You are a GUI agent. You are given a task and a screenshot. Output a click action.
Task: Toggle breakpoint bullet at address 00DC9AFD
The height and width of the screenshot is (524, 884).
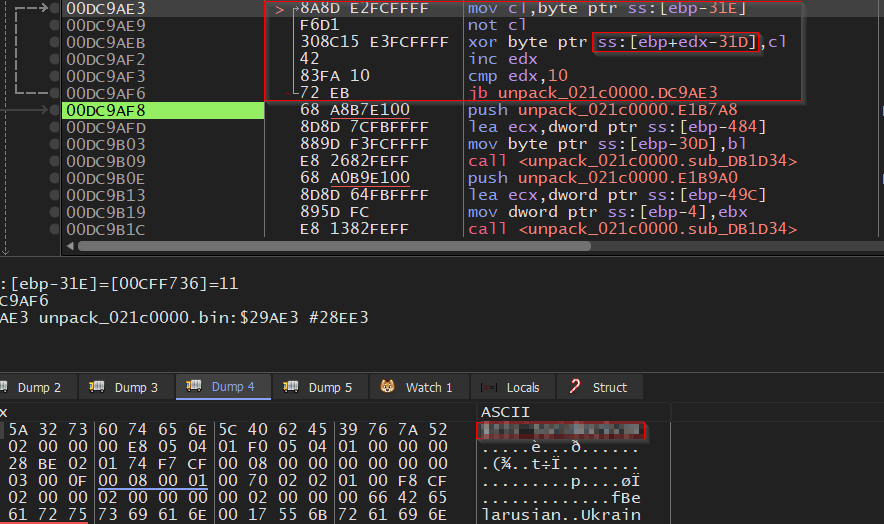click(x=54, y=127)
